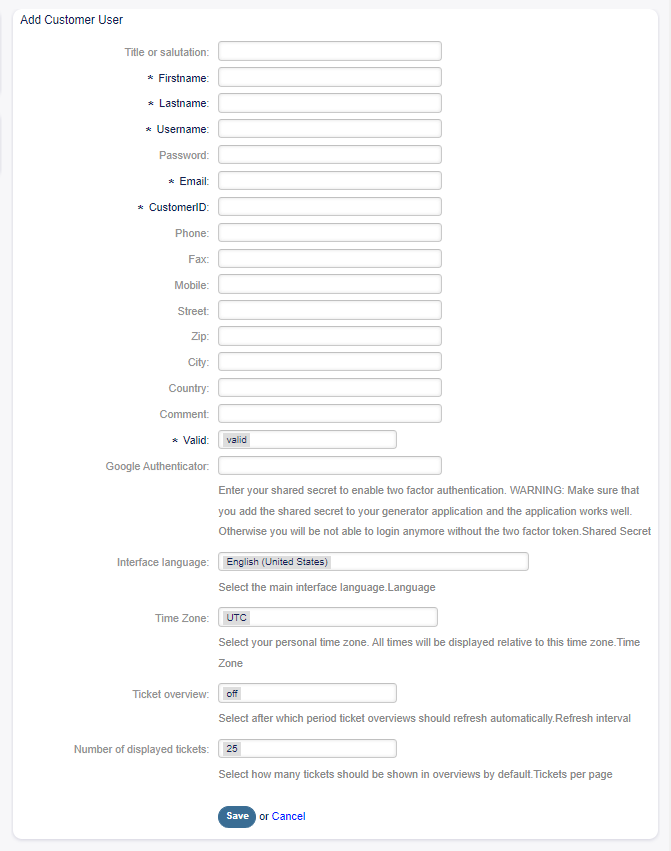Click inside the Firstname field
The image size is (671, 851).
[329, 76]
